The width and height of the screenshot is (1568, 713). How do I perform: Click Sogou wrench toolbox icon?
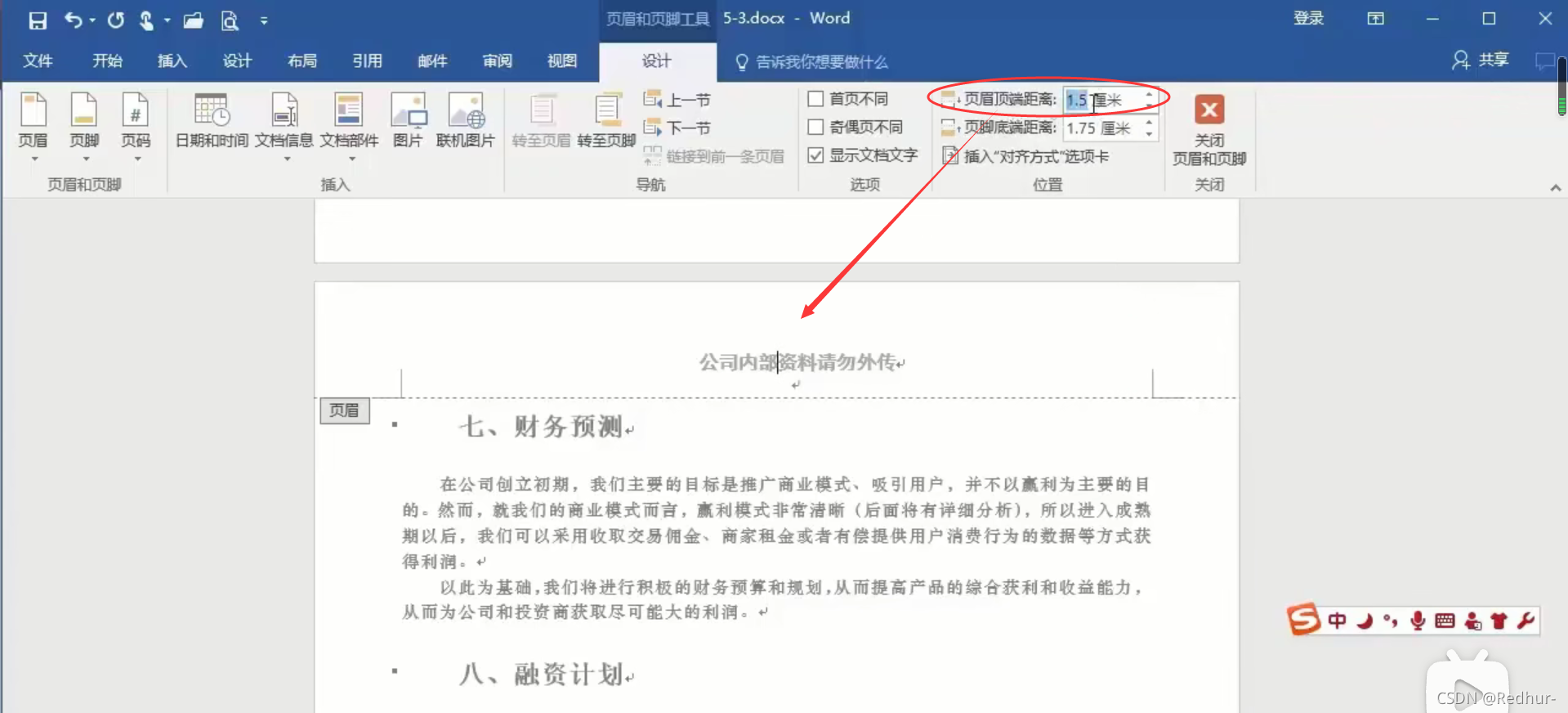1526,621
